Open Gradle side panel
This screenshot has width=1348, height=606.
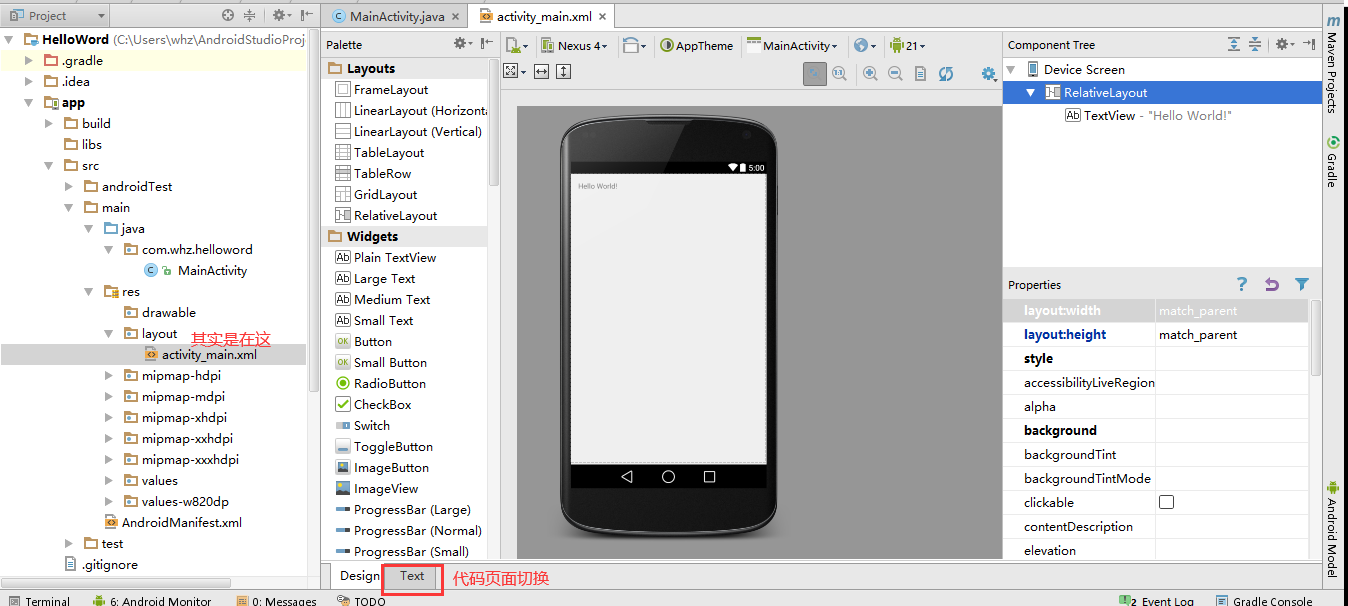[1333, 161]
